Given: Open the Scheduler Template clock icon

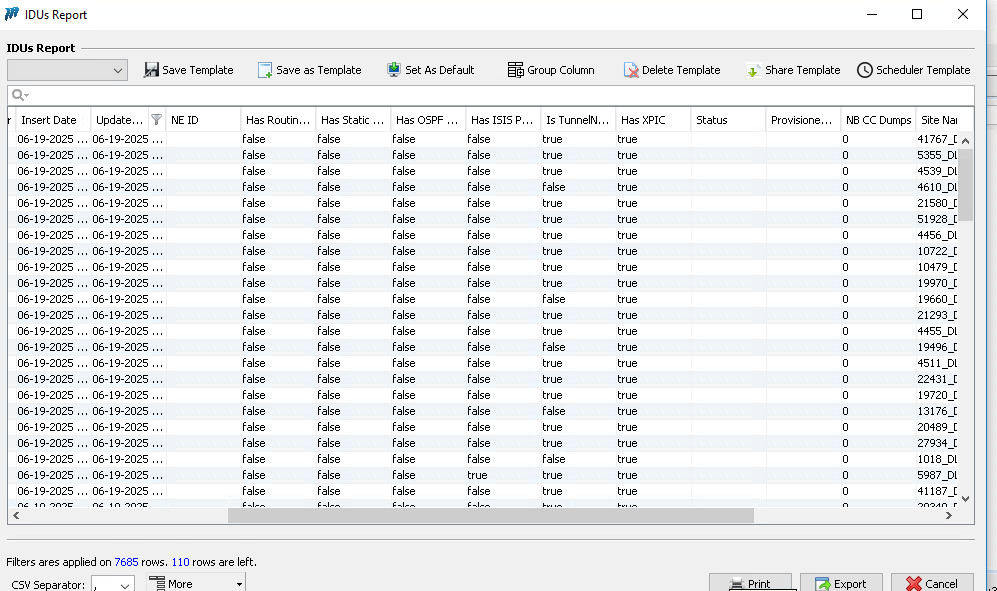Looking at the screenshot, I should pos(865,70).
